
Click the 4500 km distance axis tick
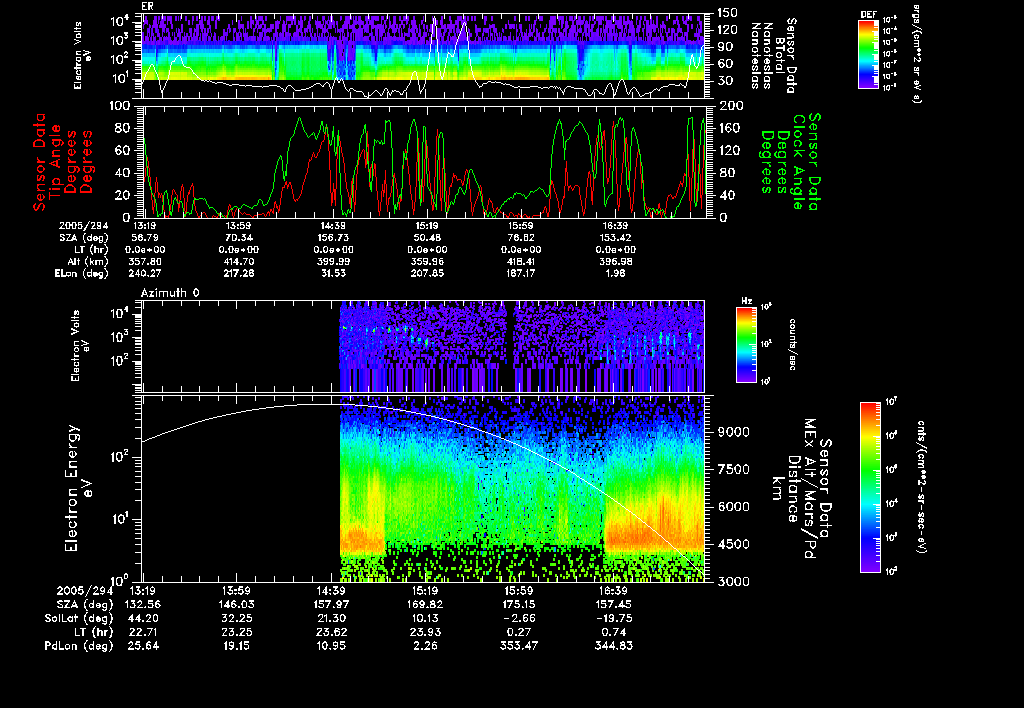[733, 544]
